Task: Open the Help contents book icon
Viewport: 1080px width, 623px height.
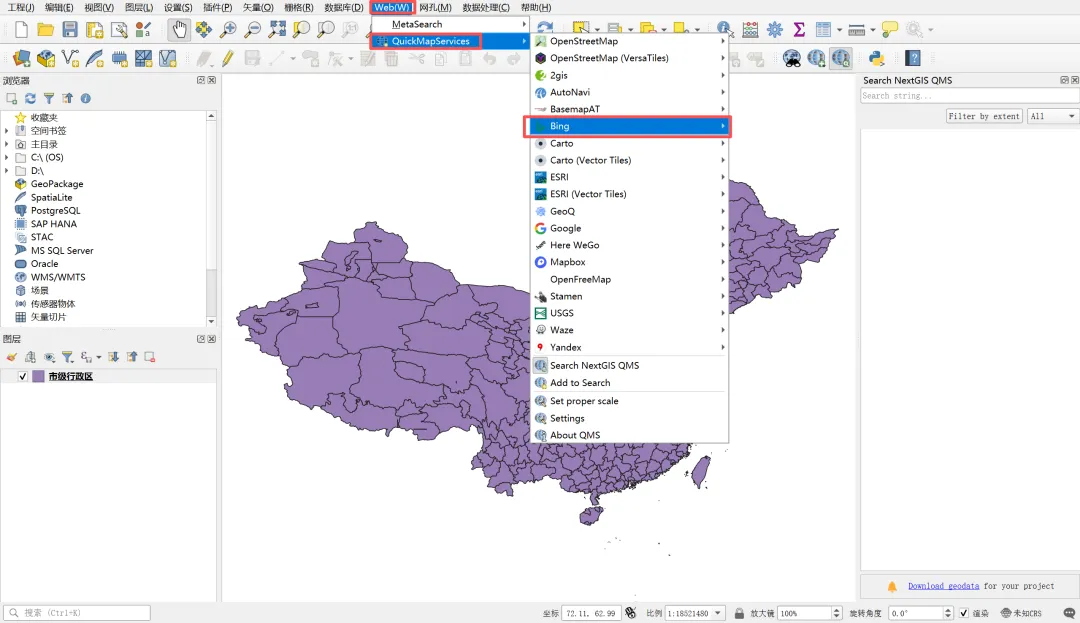Action: coord(913,59)
